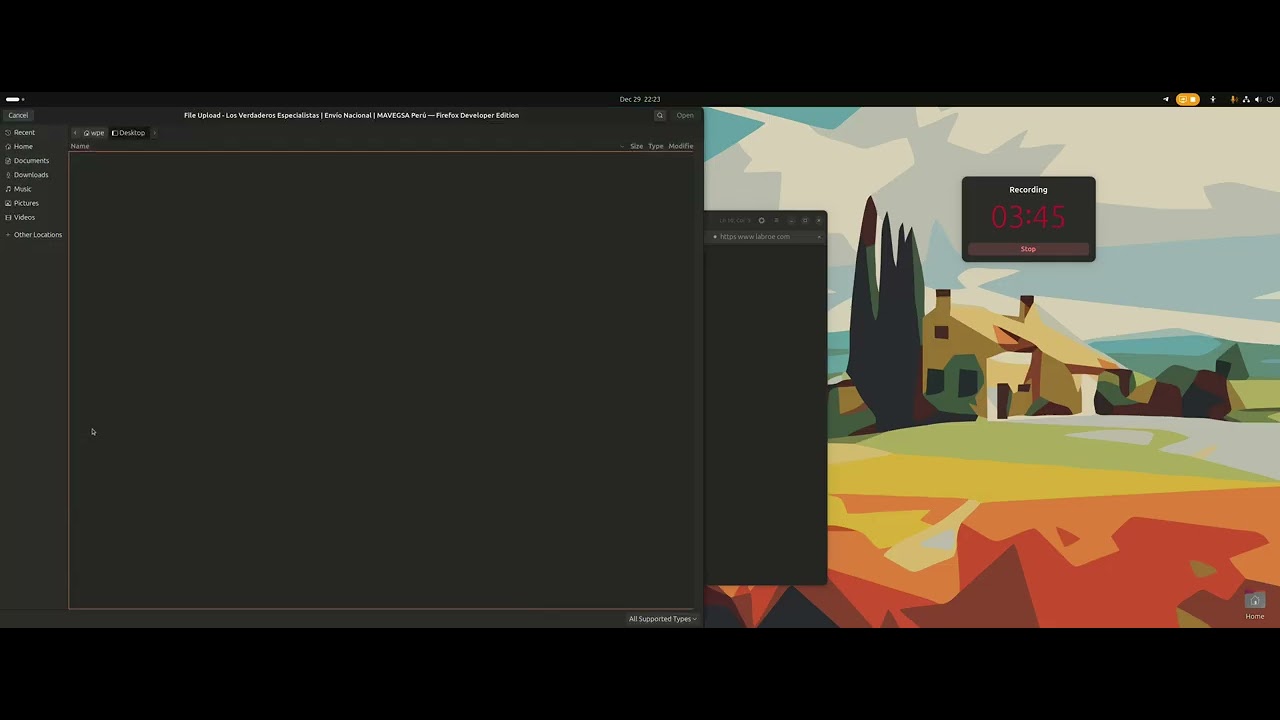Sort files by the Name column
This screenshot has height=720, width=1280.
[x=80, y=146]
